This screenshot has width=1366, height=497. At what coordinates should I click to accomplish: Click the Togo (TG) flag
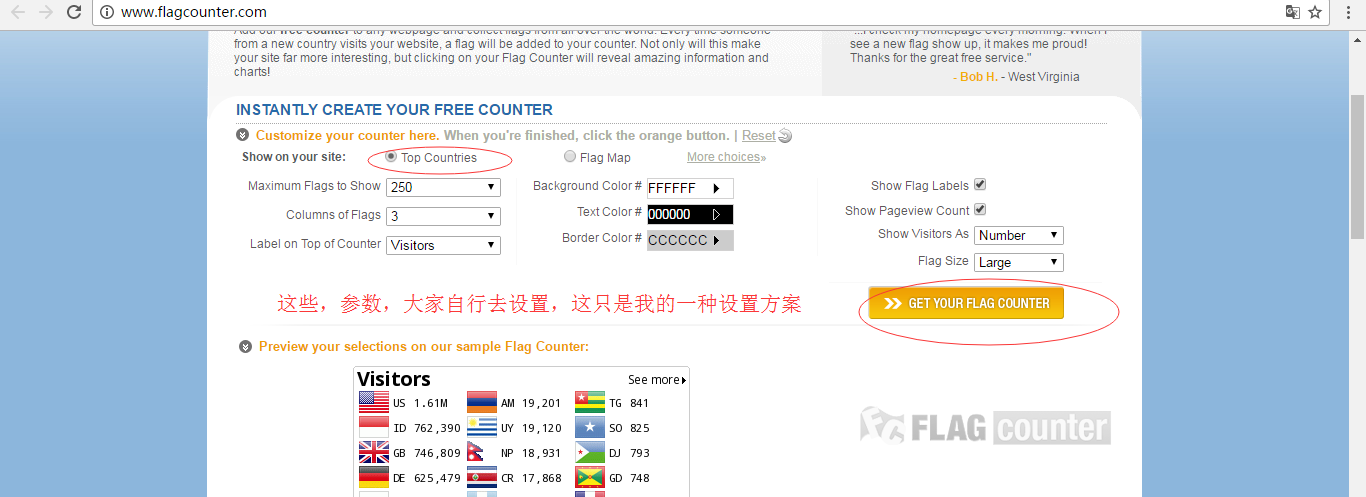pyautogui.click(x=590, y=403)
